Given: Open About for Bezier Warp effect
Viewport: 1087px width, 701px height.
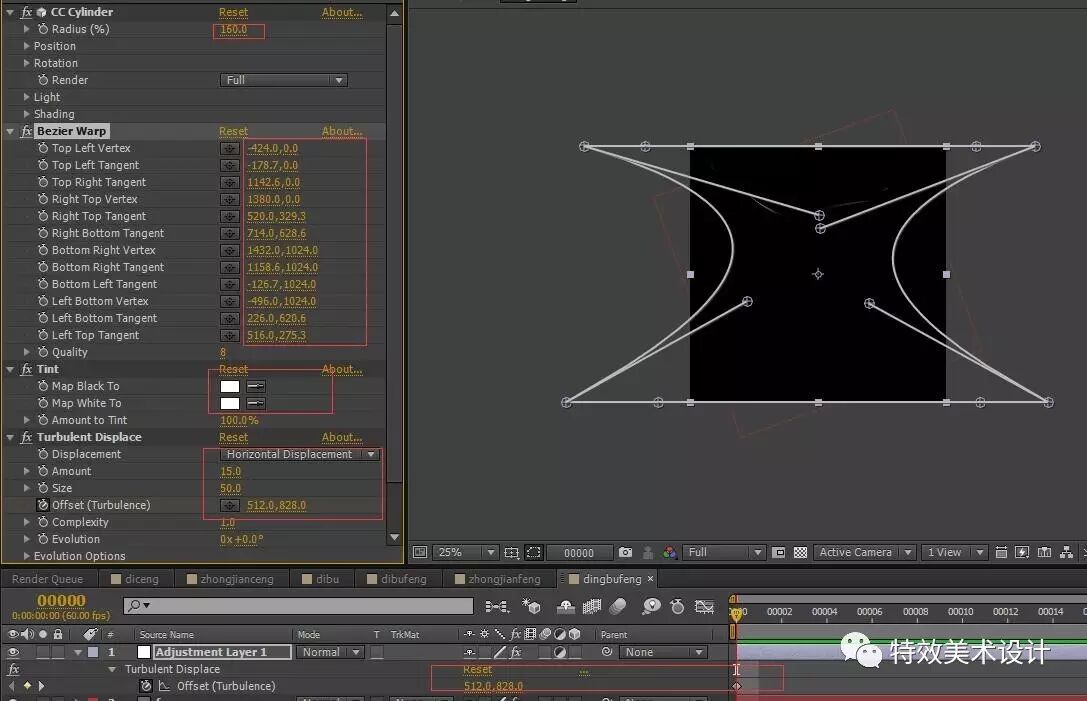Looking at the screenshot, I should pyautogui.click(x=342, y=131).
